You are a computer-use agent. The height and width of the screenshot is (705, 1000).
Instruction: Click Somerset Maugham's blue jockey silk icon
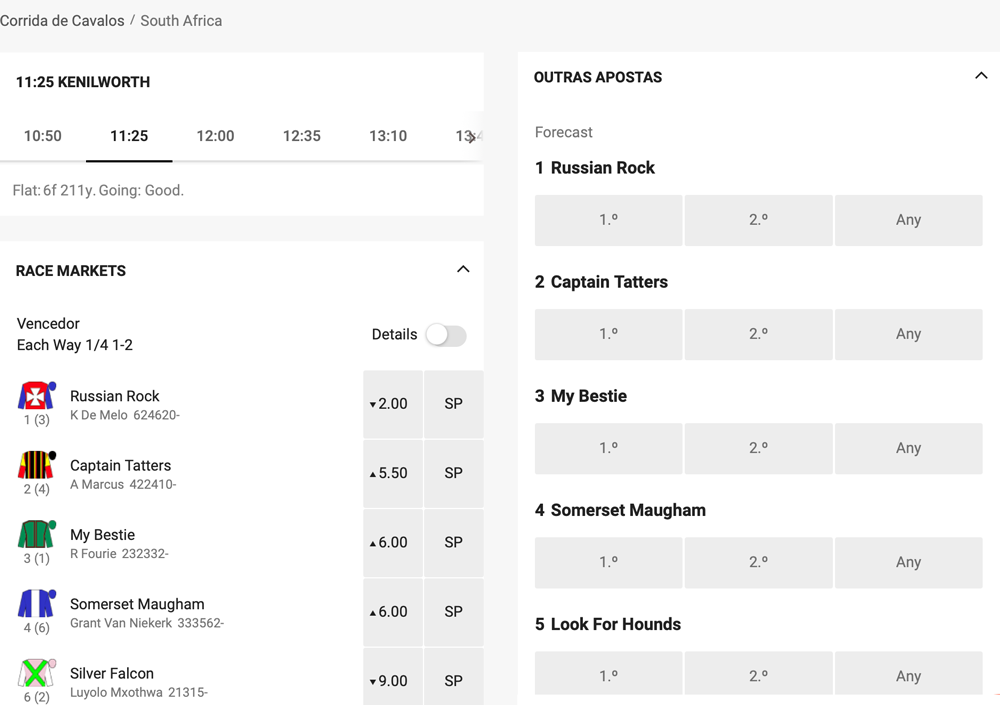click(36, 604)
